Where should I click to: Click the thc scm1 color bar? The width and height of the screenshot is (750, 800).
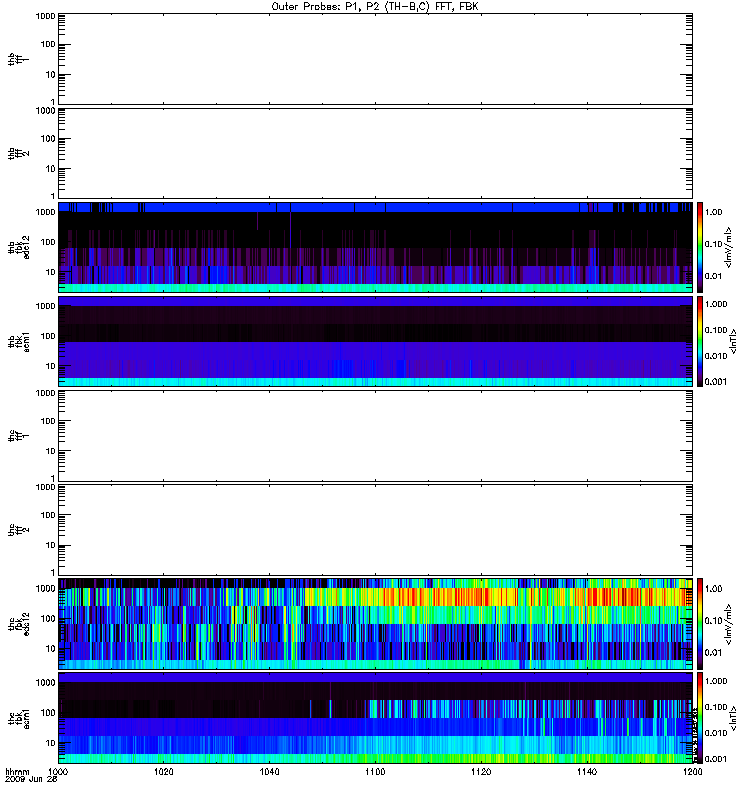701,718
